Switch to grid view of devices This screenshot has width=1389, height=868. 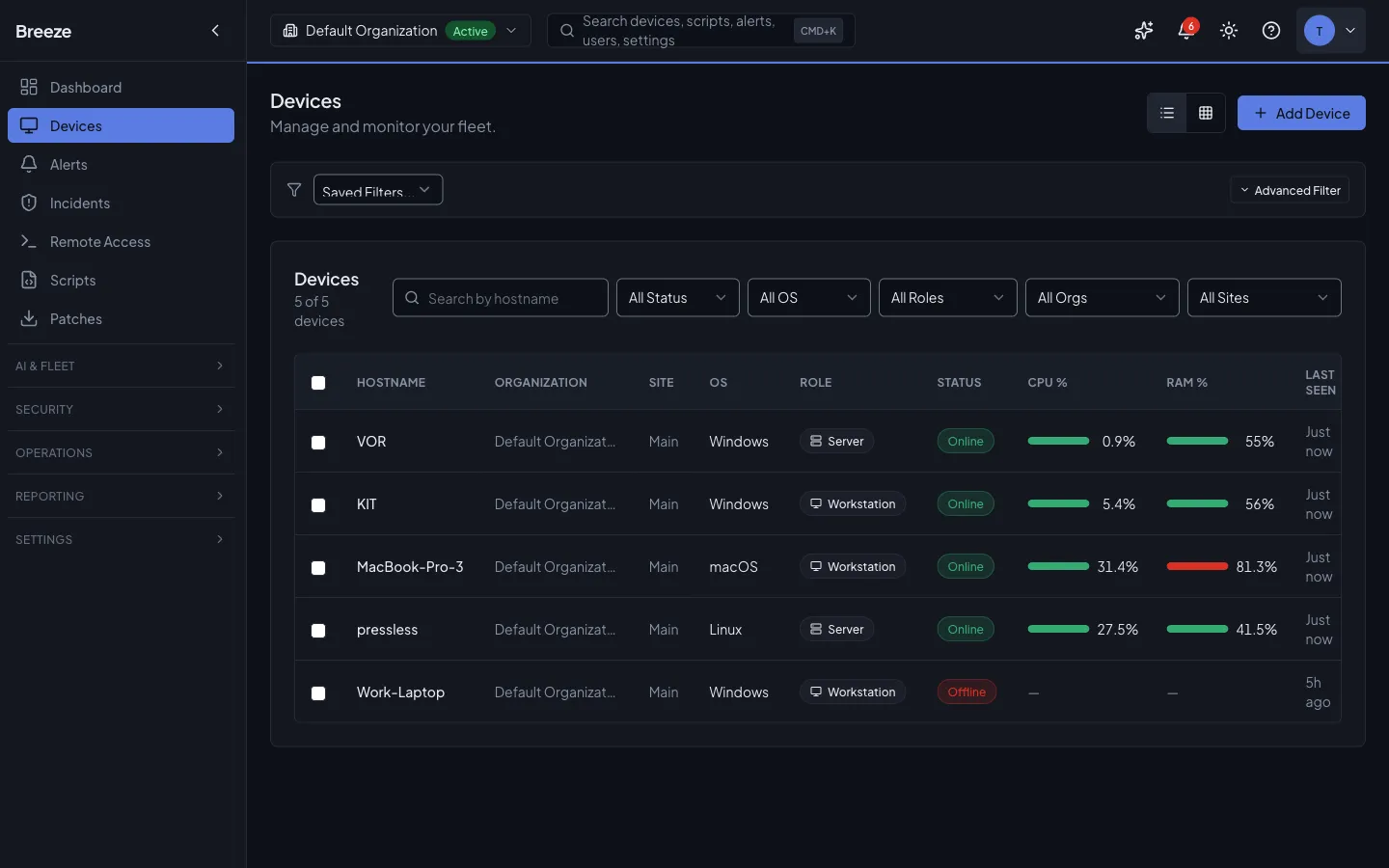1205,113
